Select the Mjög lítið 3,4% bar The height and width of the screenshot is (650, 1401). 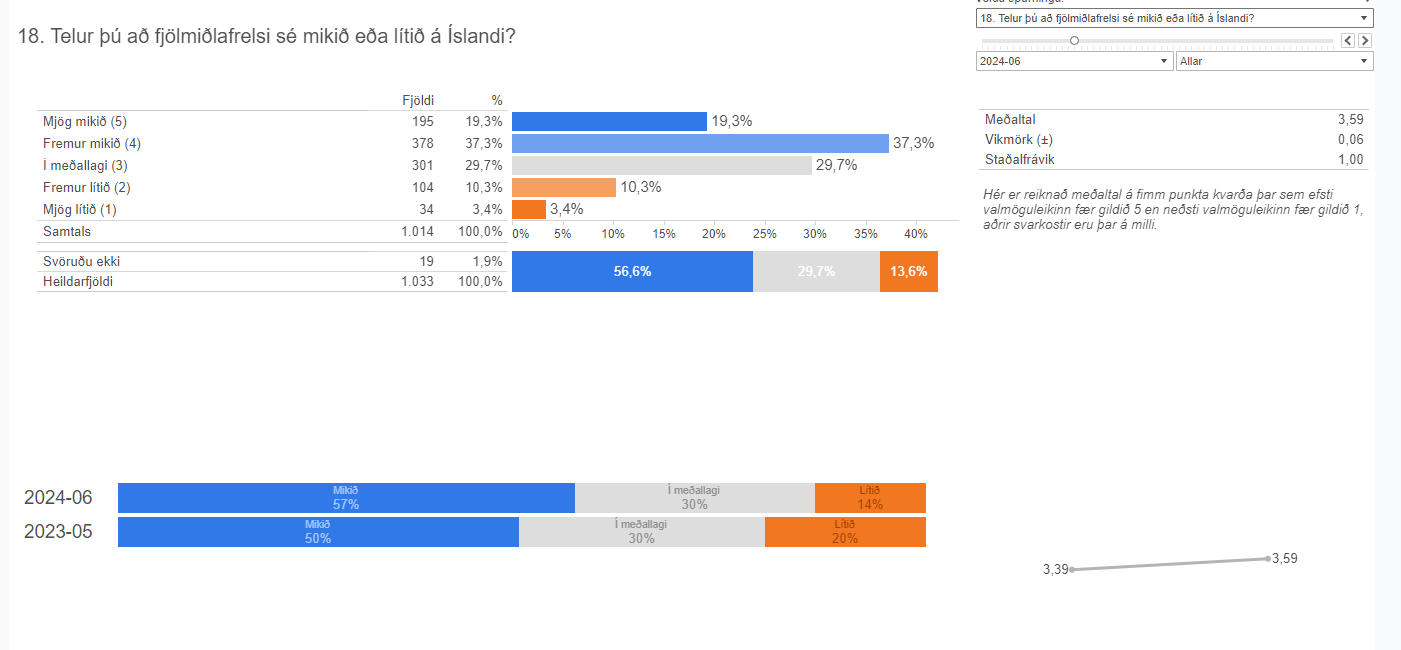point(528,209)
